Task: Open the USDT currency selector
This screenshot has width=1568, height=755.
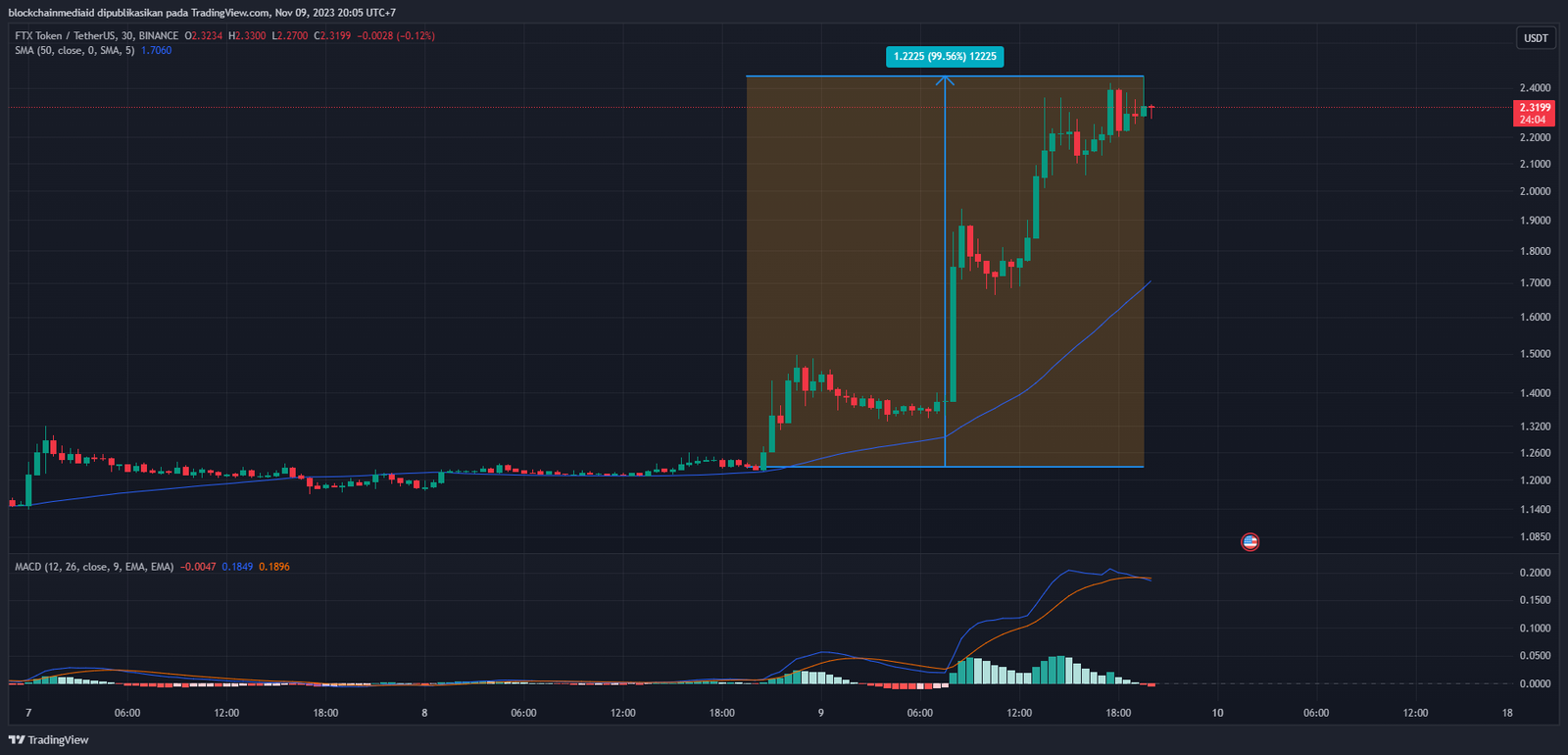Action: [x=1536, y=38]
